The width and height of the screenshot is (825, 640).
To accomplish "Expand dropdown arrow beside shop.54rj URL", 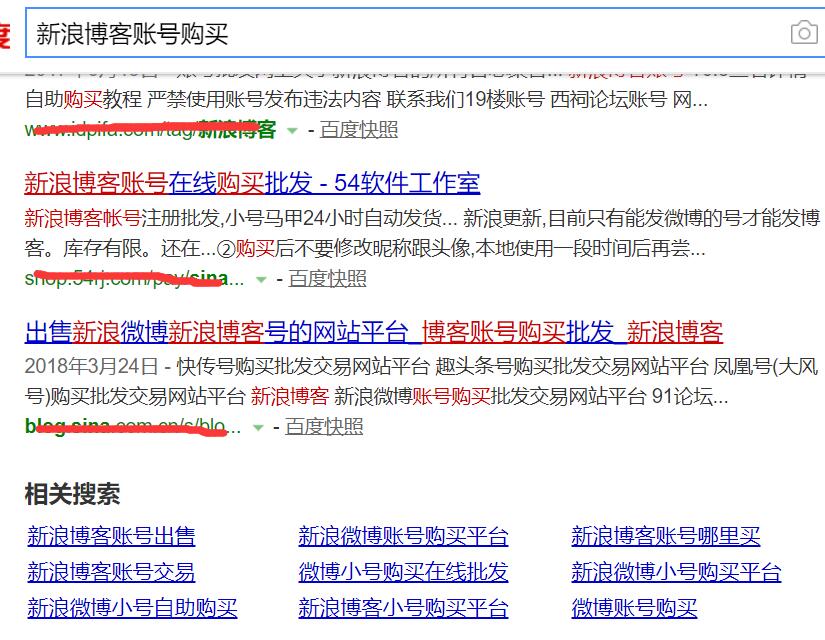I will (260, 279).
